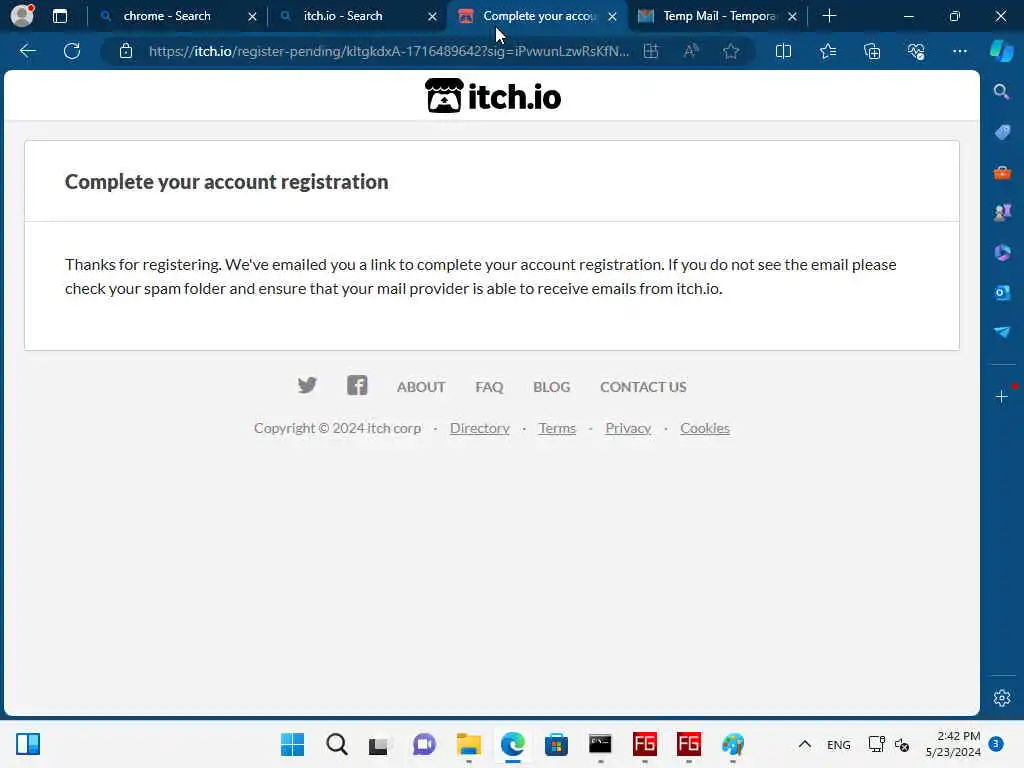Image resolution: width=1024 pixels, height=768 pixels.
Task: Open the translate page icon in address bar
Action: 651,51
